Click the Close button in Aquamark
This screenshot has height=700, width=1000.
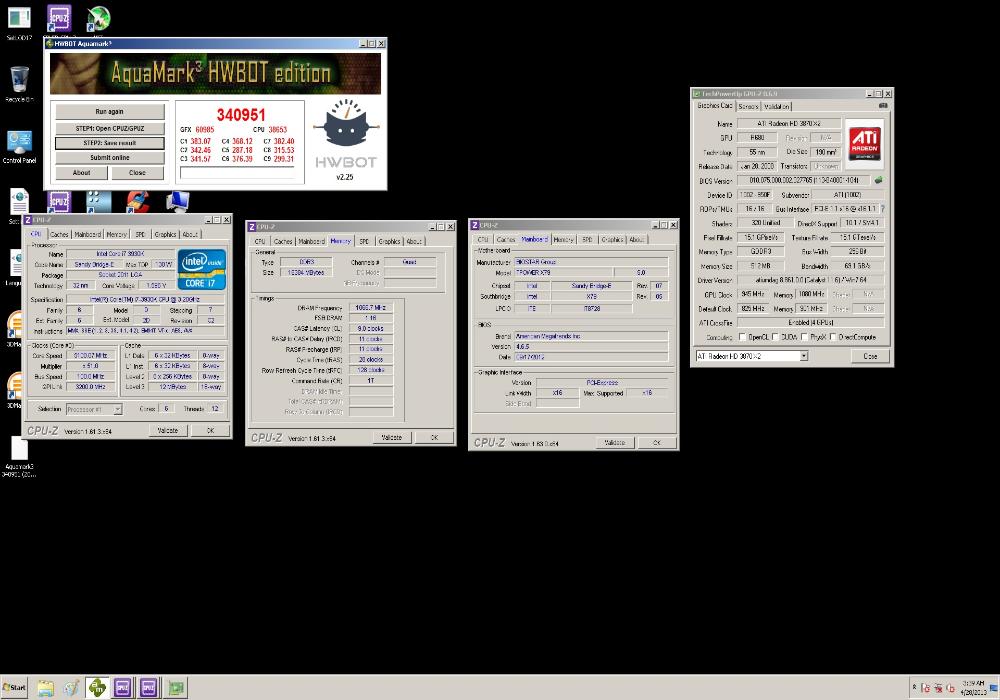point(137,173)
